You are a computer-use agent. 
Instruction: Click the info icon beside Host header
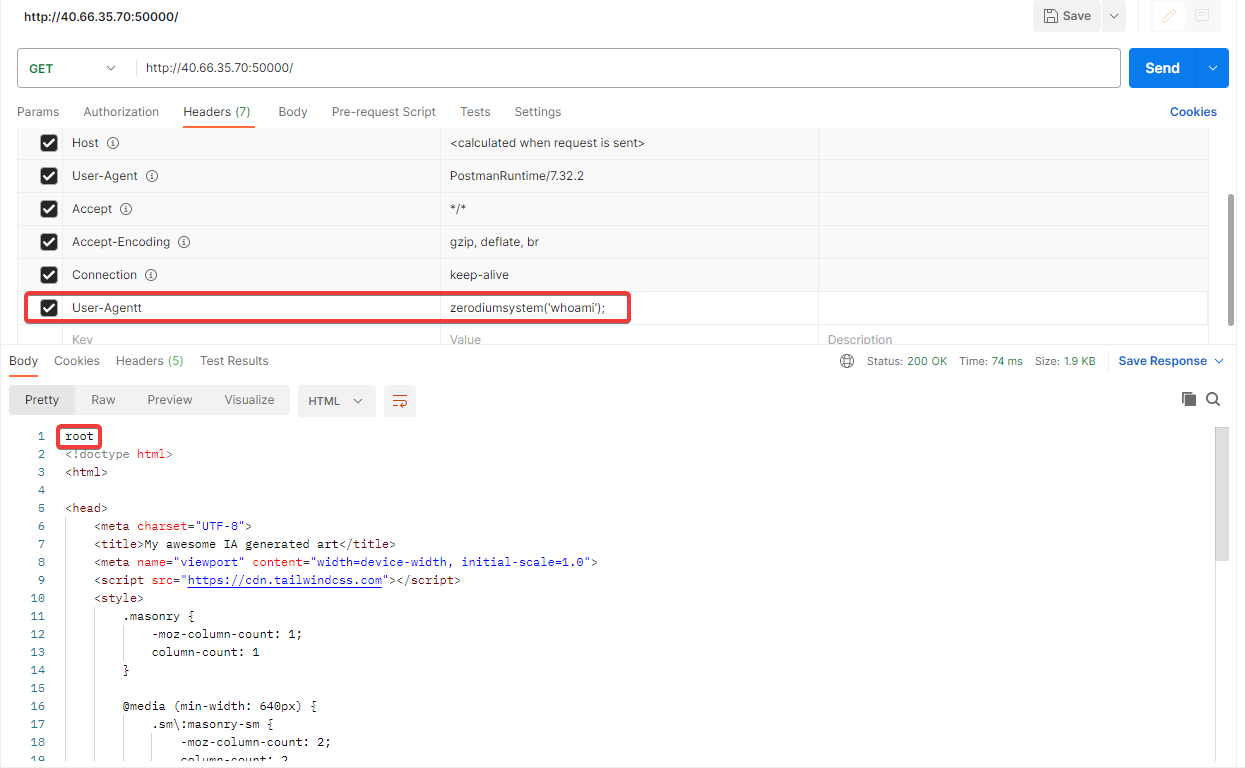(x=113, y=143)
